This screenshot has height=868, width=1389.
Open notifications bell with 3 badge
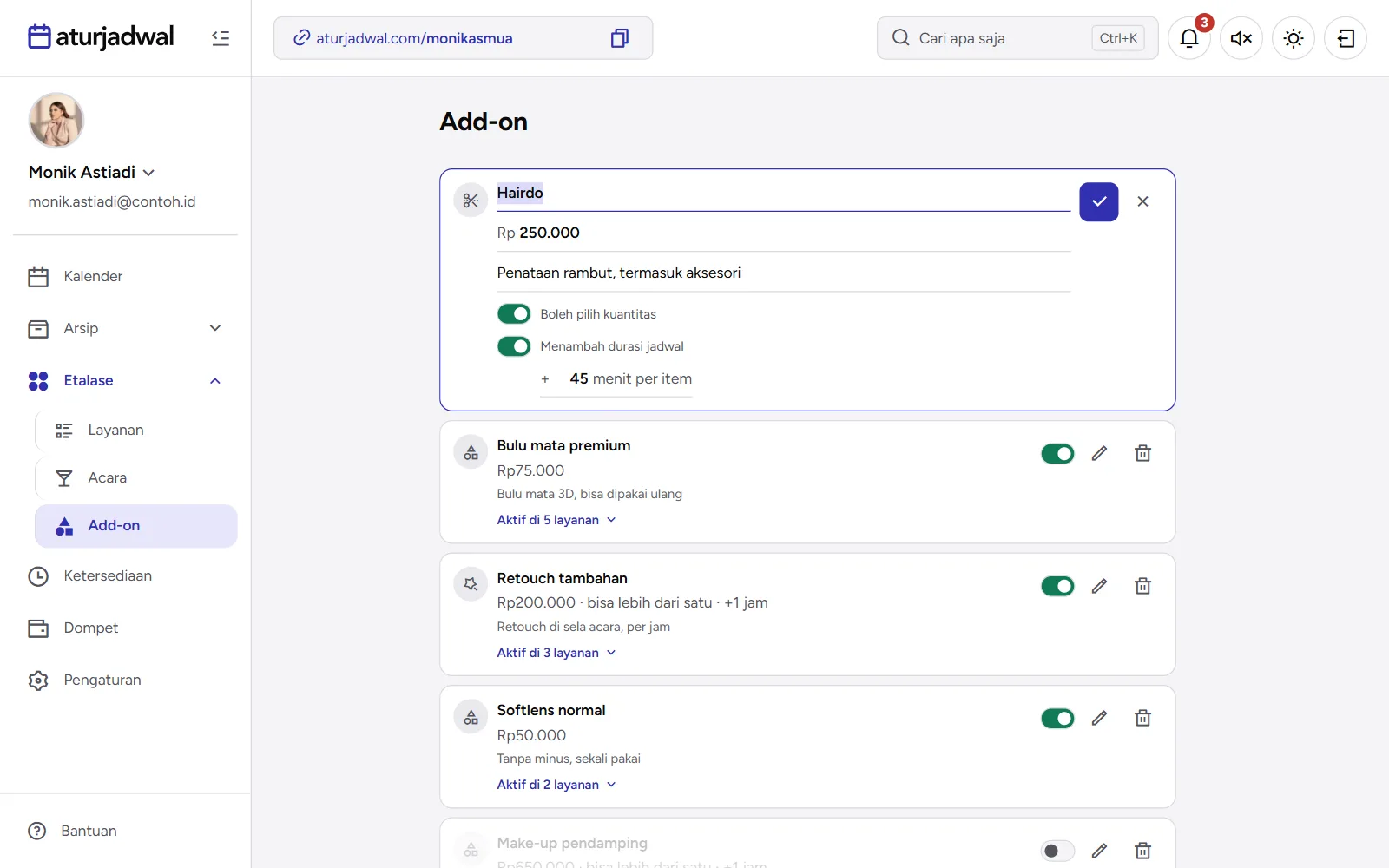click(1189, 38)
